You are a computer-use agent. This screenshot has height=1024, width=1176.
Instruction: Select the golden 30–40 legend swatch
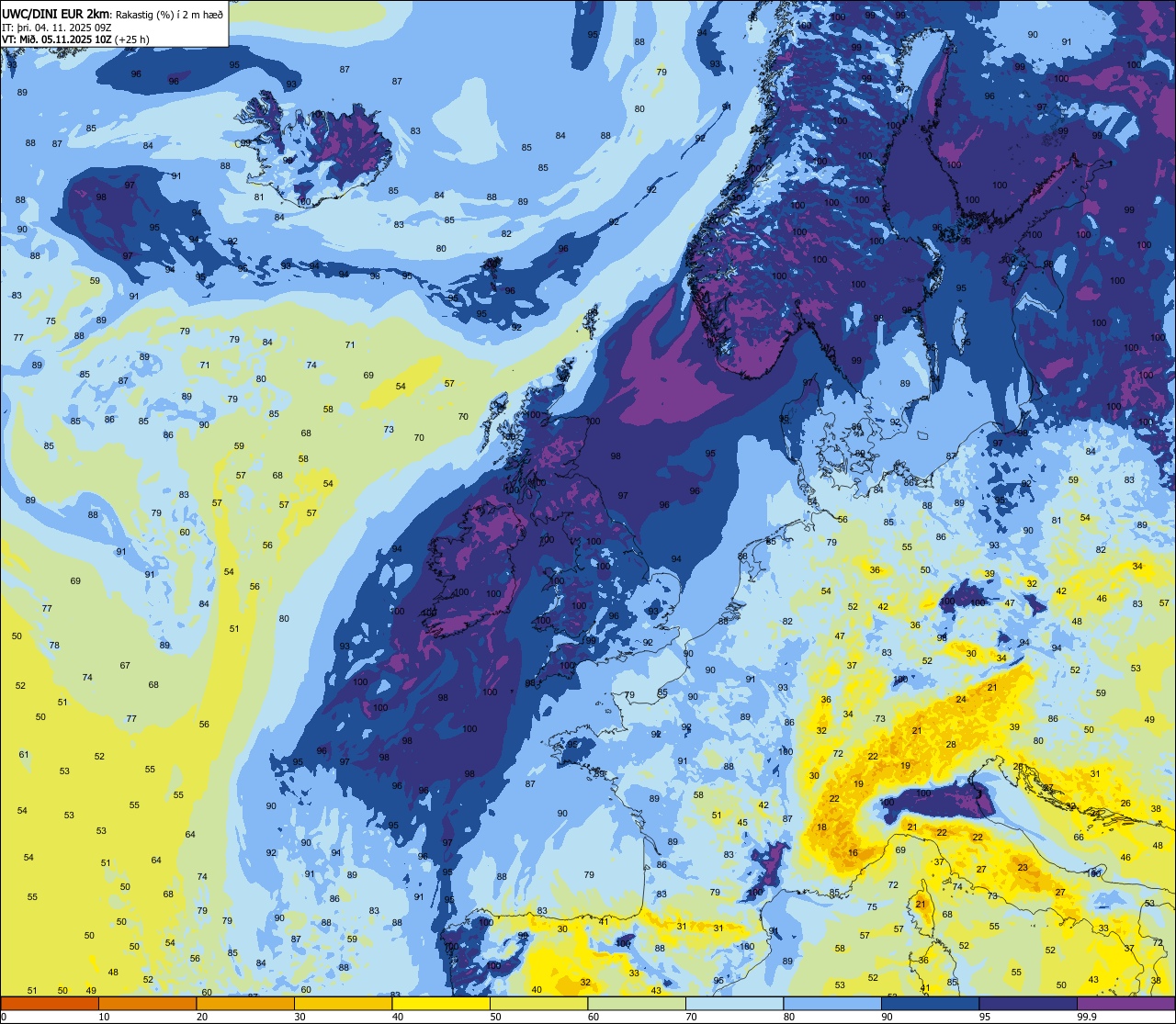click(343, 1003)
